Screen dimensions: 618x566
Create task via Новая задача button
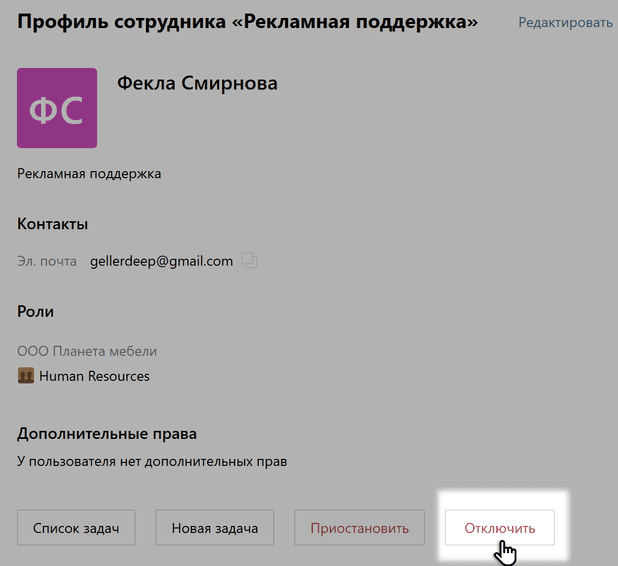[x=215, y=528]
